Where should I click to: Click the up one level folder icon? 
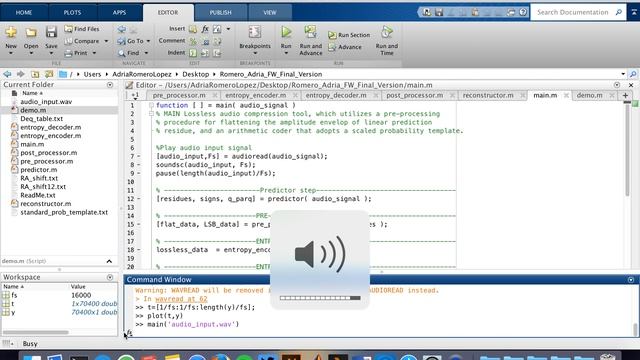coord(35,74)
